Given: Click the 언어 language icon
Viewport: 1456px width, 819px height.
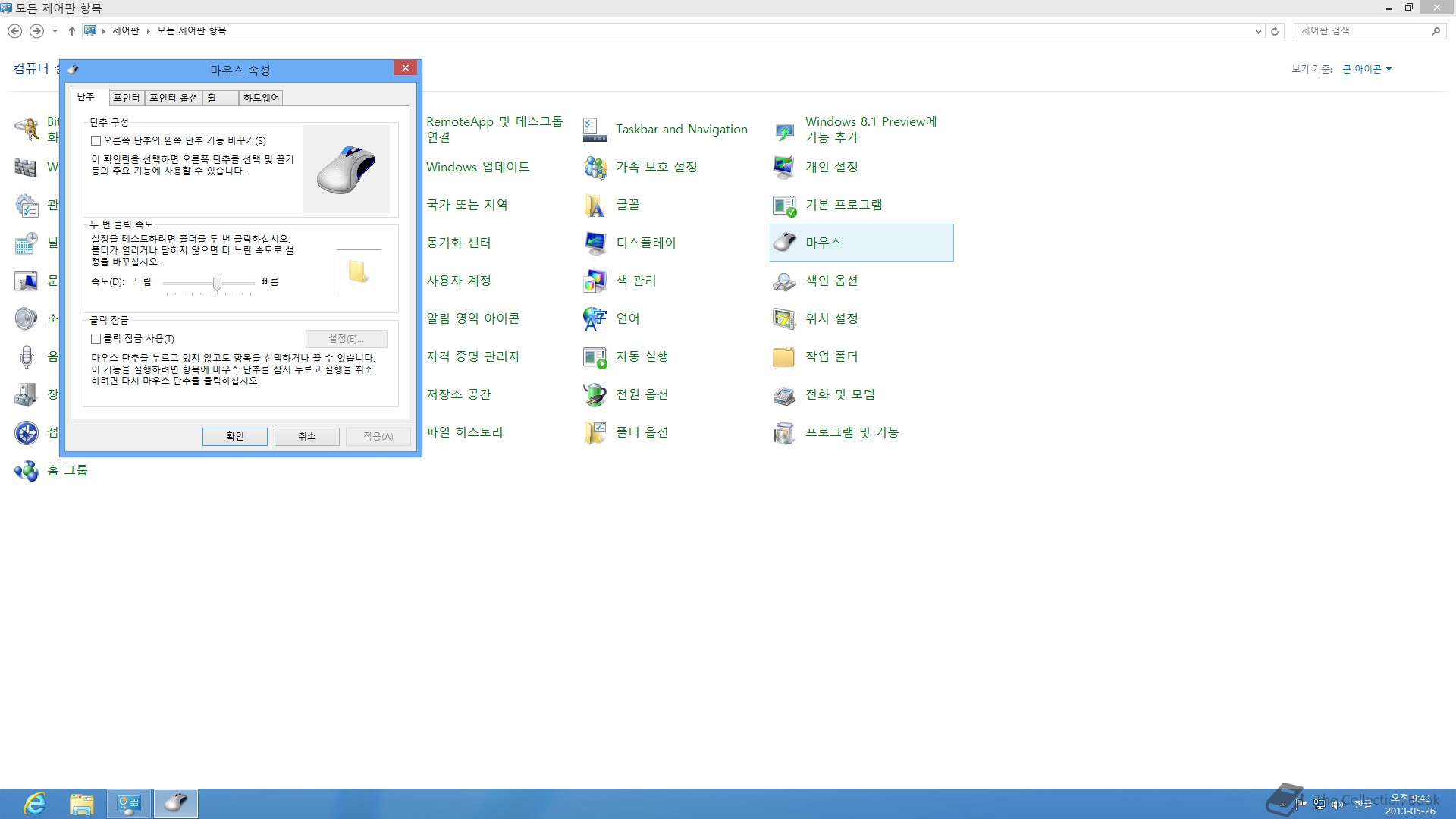Looking at the screenshot, I should pos(595,318).
